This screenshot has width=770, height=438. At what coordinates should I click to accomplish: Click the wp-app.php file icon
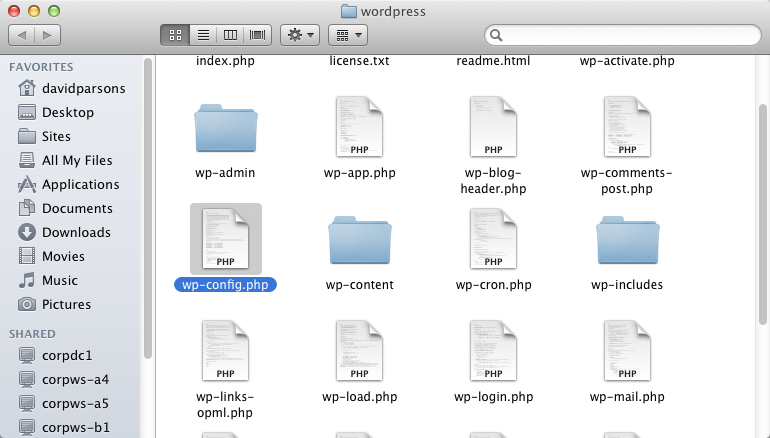point(360,127)
